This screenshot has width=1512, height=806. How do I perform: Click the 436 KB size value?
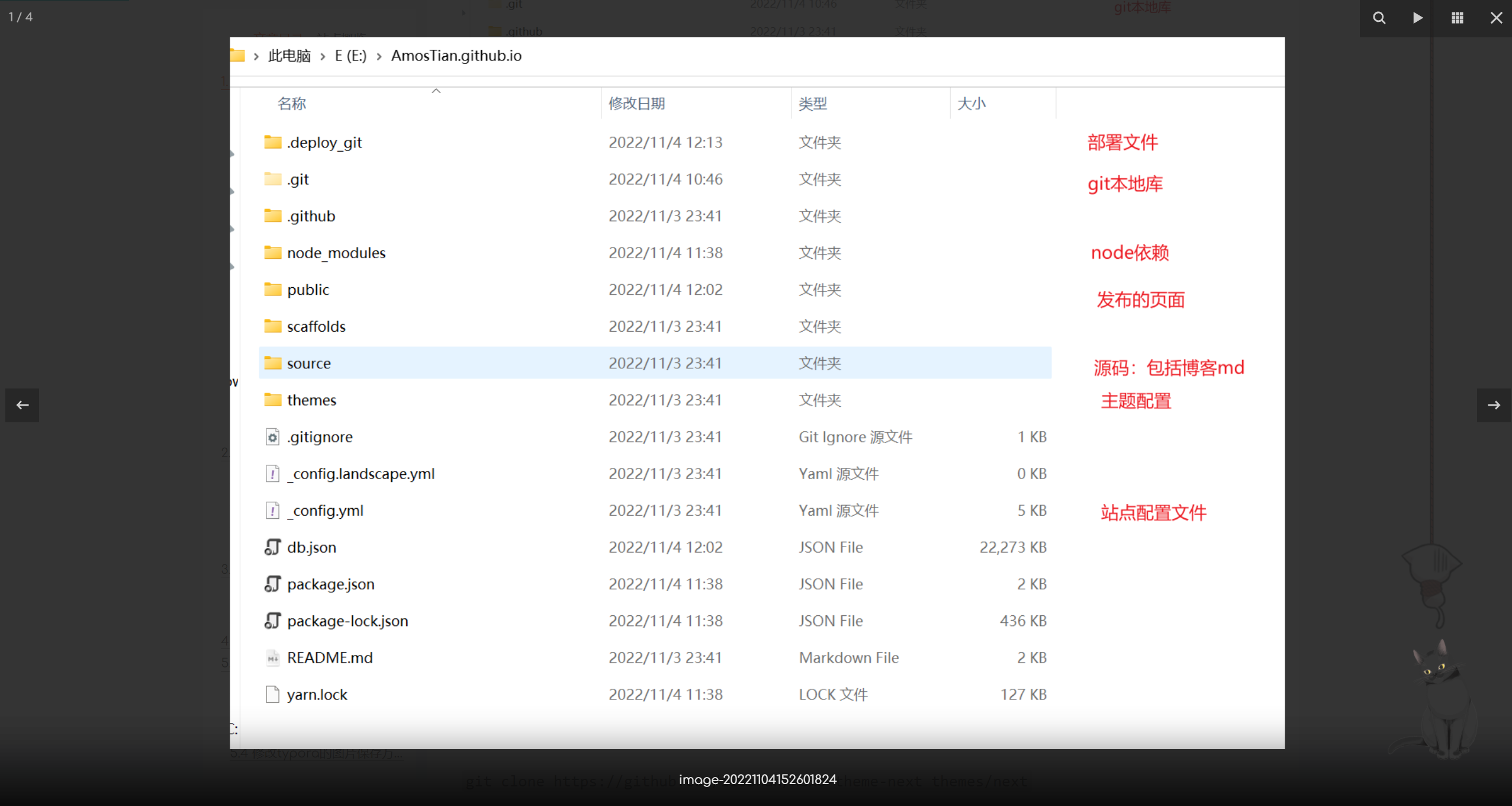1023,621
